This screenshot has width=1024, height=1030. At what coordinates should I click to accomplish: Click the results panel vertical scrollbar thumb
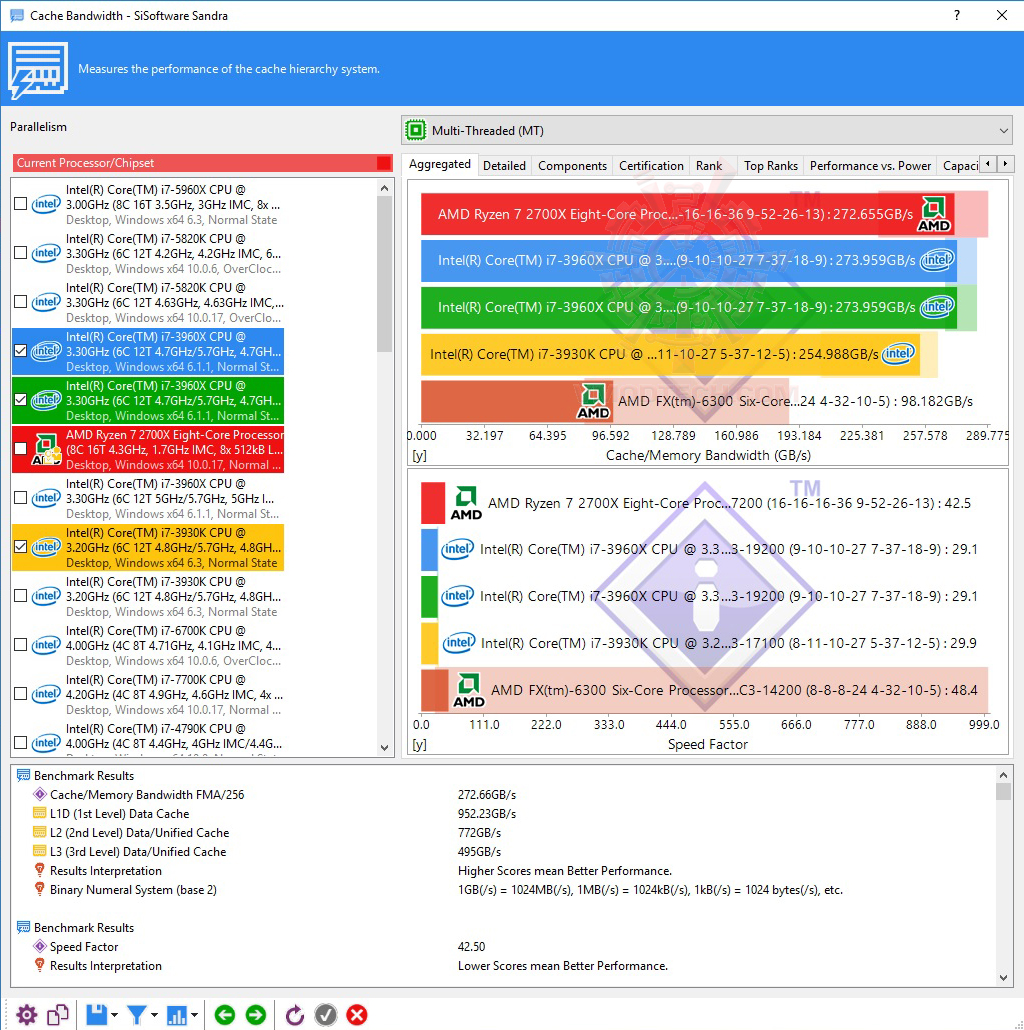click(x=1003, y=791)
